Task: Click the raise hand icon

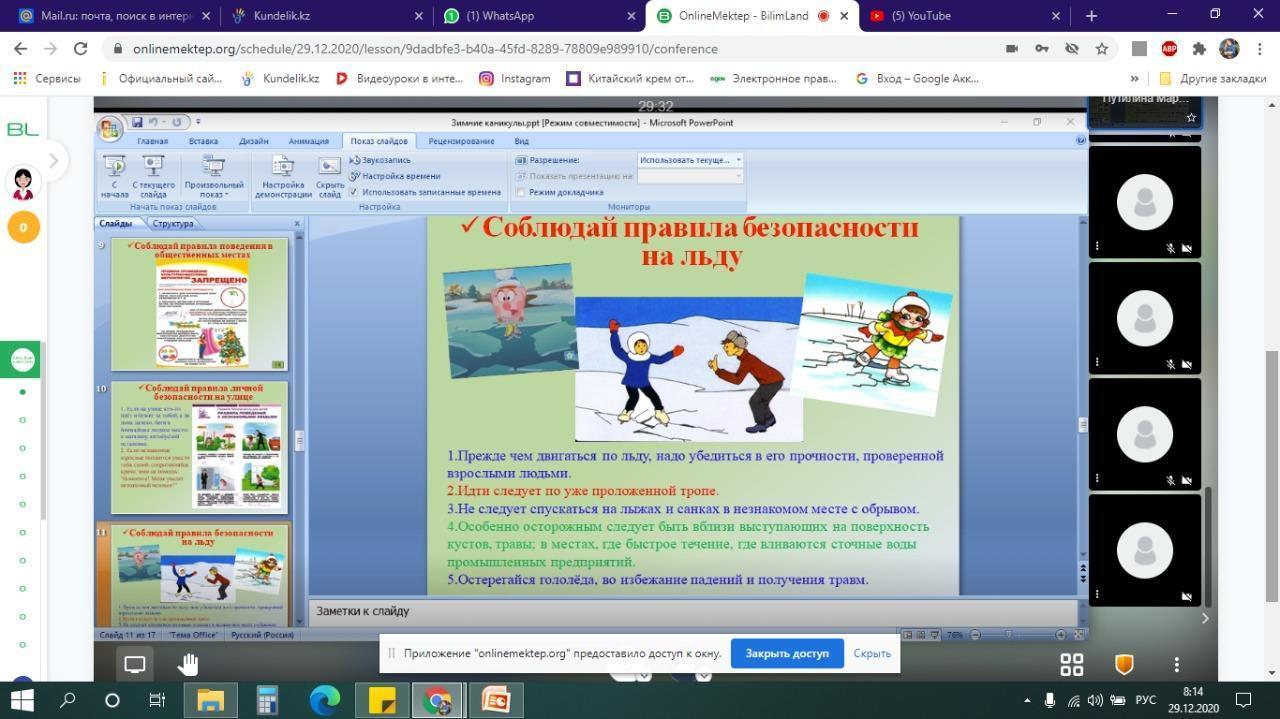Action: click(188, 664)
